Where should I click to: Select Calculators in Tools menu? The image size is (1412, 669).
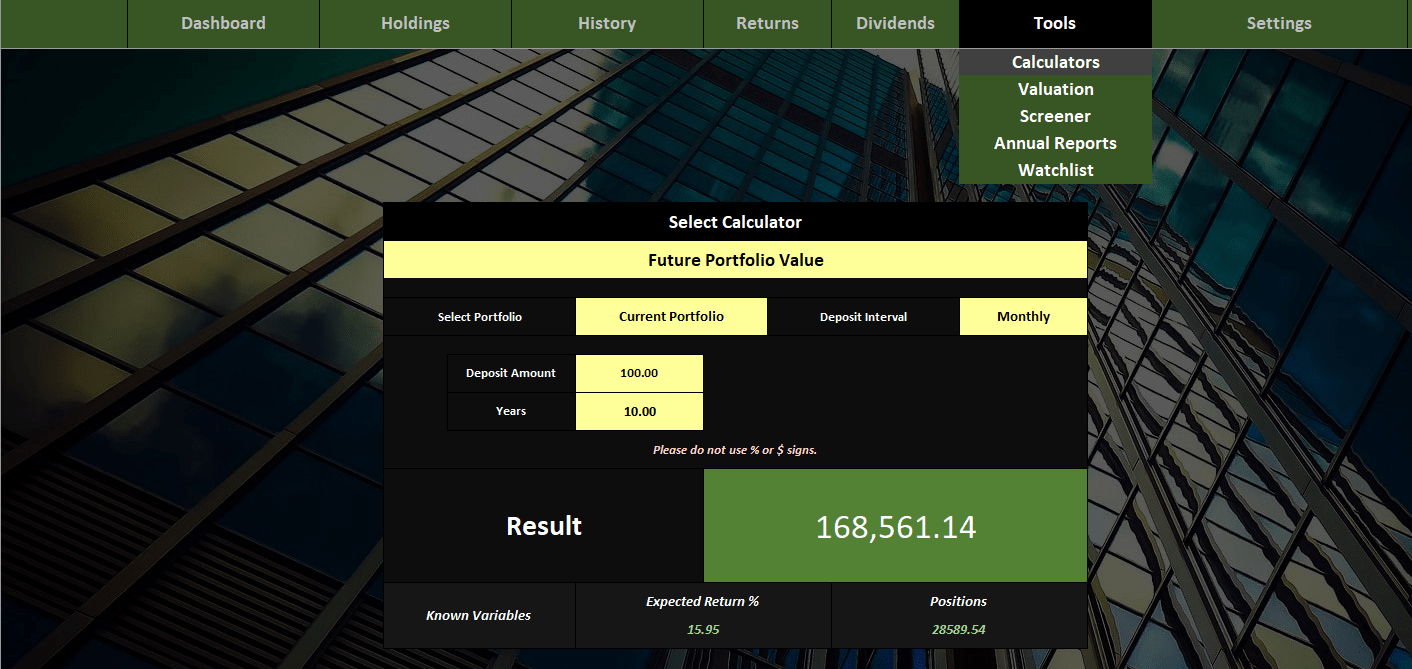tap(1055, 62)
